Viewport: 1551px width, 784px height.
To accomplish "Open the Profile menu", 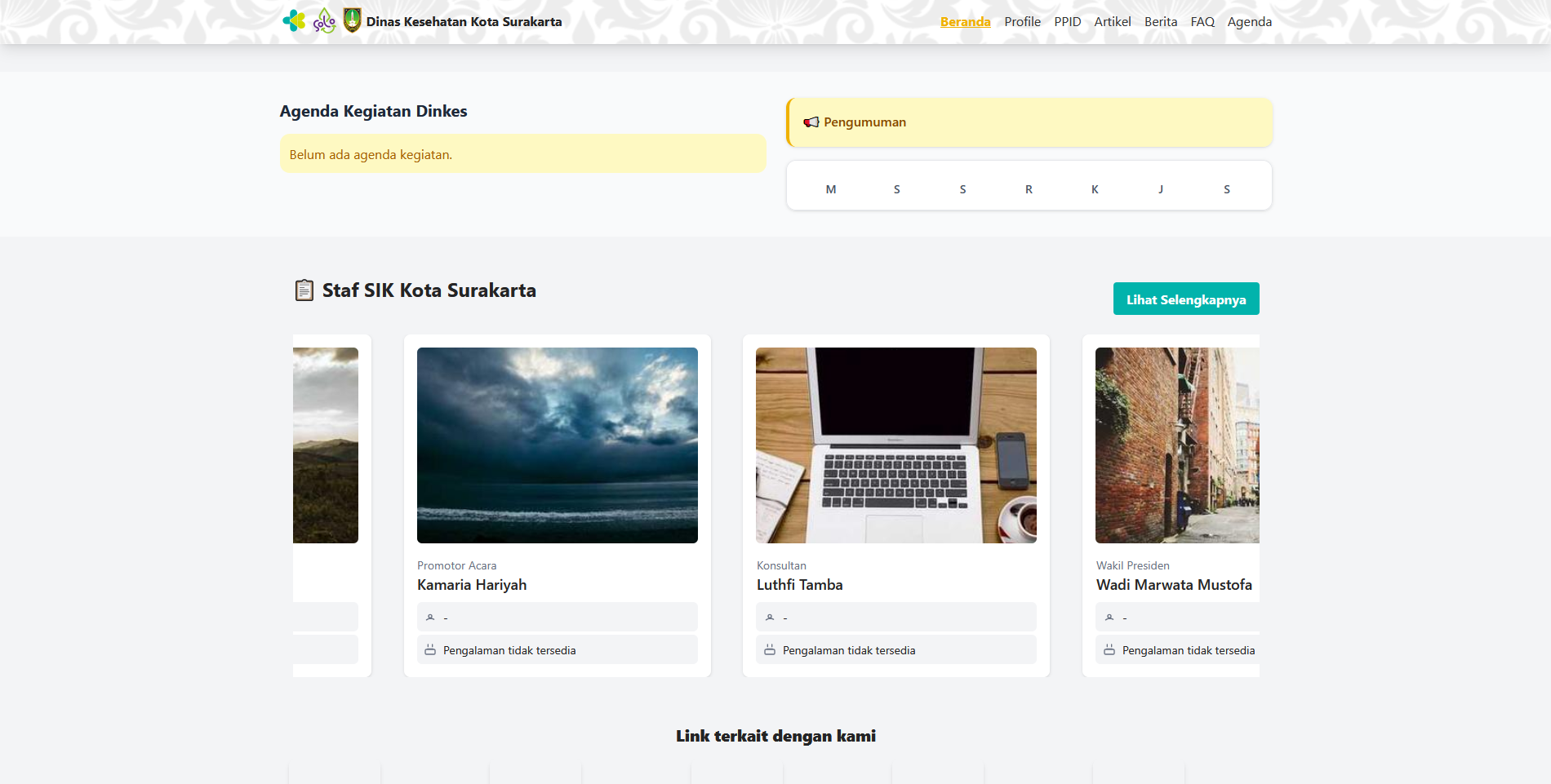I will [1022, 22].
